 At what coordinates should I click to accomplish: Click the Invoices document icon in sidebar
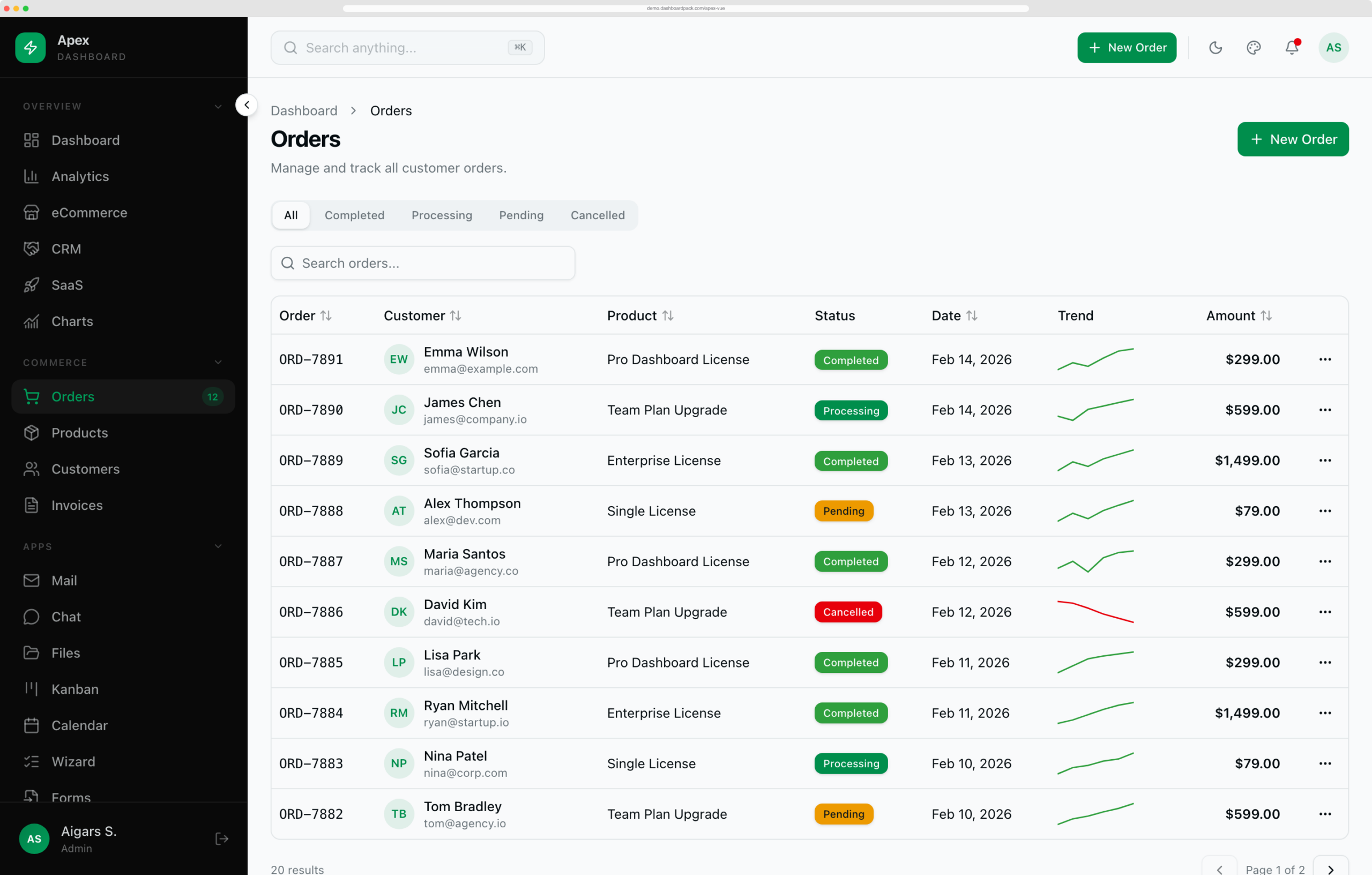click(31, 505)
